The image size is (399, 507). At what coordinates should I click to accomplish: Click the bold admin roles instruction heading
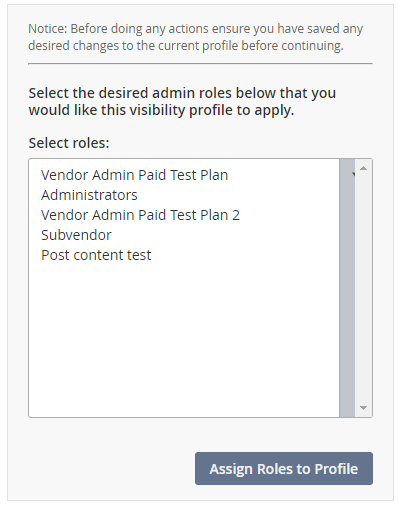(182, 101)
